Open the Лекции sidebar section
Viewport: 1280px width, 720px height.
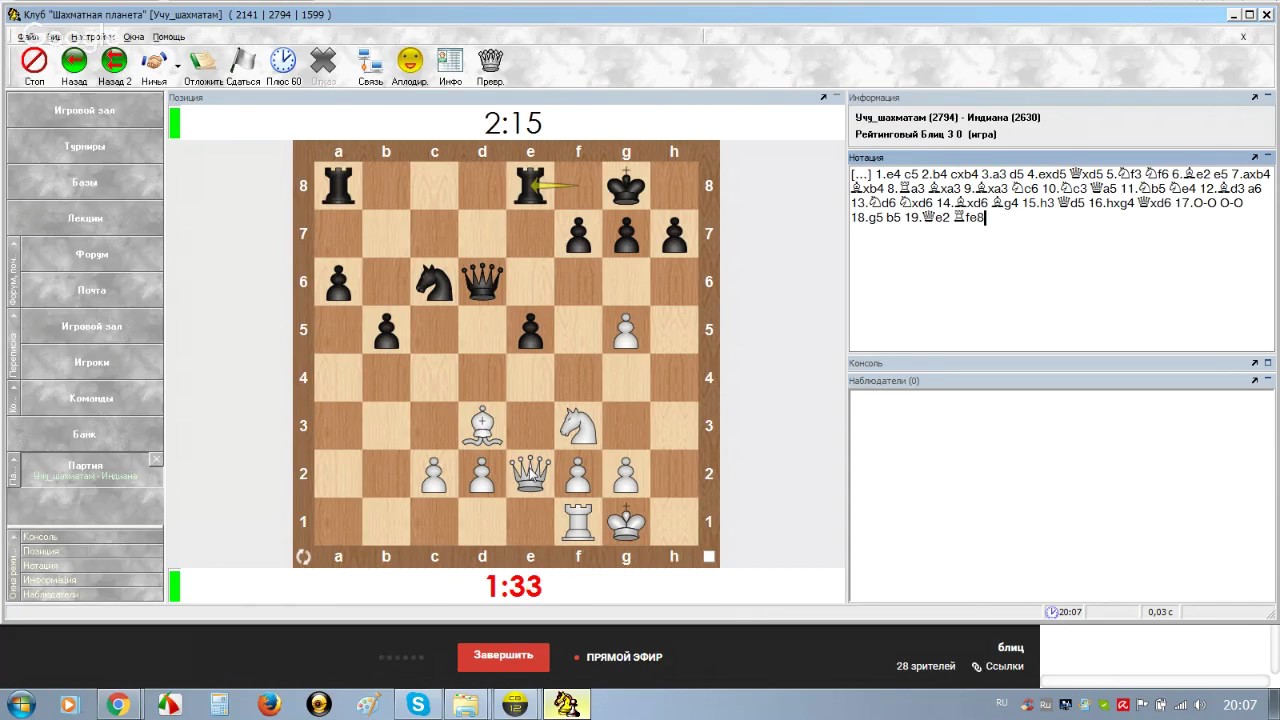pos(85,218)
